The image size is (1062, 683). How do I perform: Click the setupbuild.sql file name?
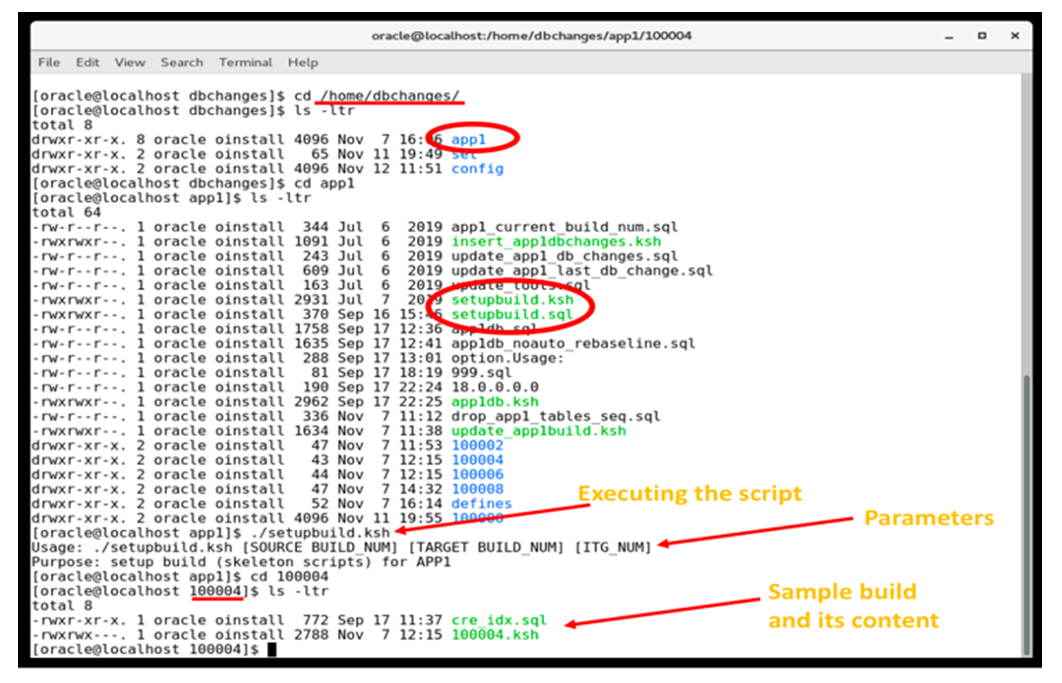(x=512, y=314)
